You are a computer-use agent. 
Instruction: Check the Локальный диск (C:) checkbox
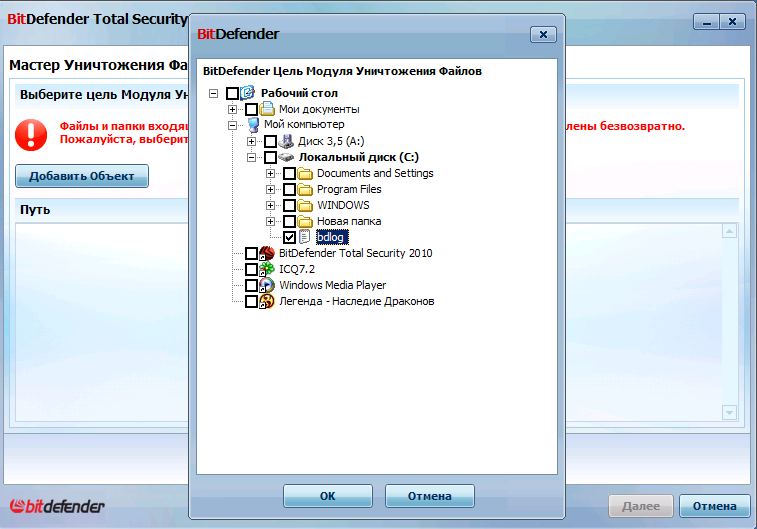(x=270, y=157)
